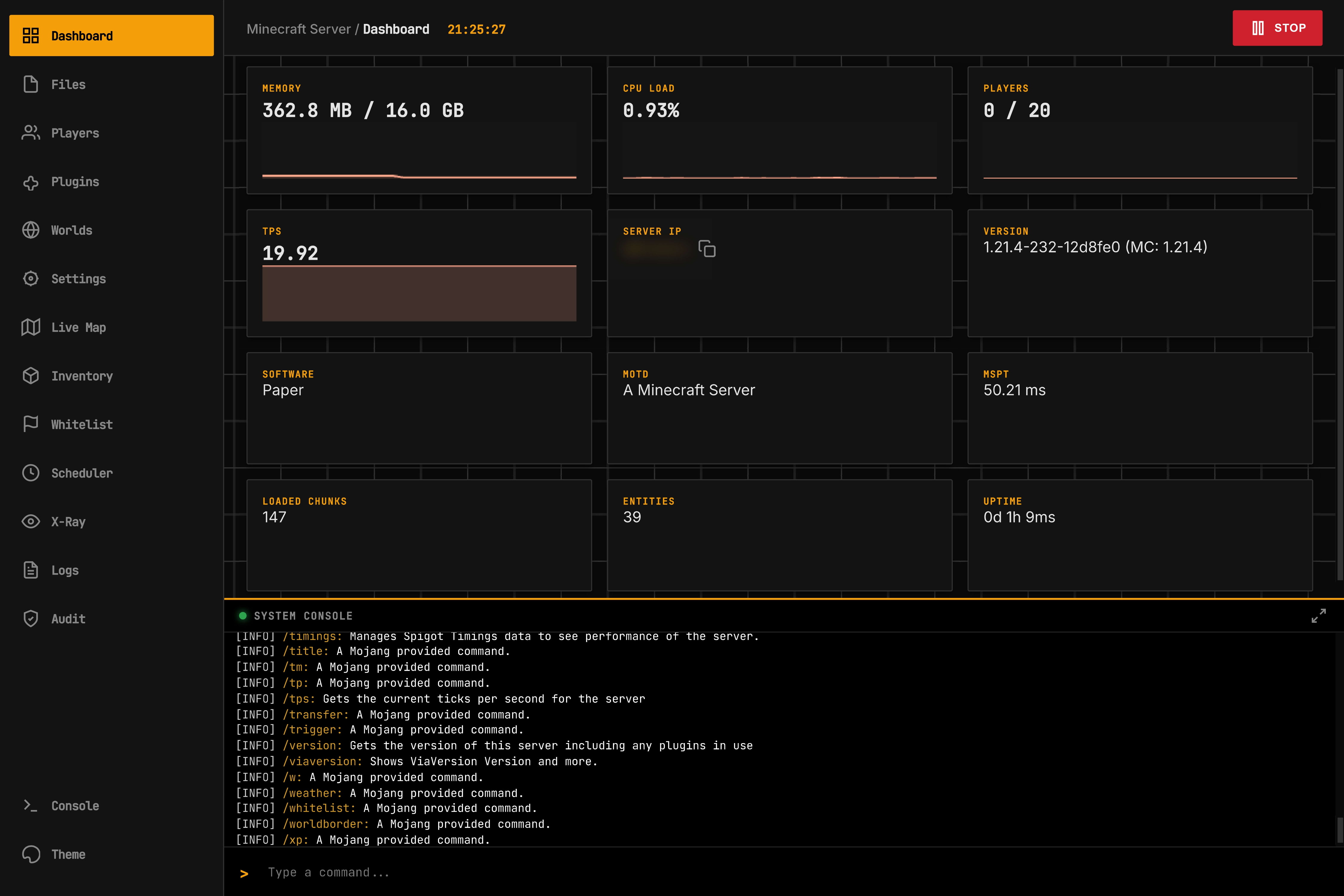Open the Files section
Image resolution: width=1344 pixels, height=896 pixels.
click(68, 84)
